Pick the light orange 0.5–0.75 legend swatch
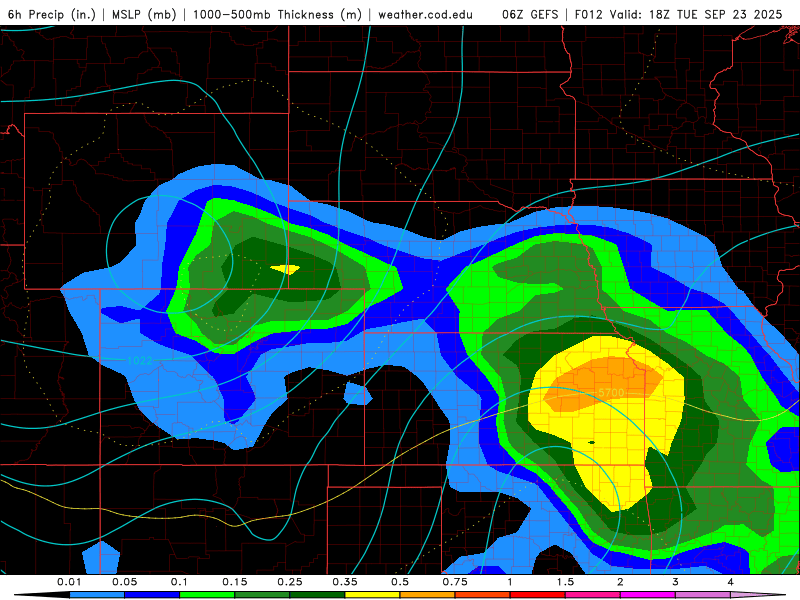The width and height of the screenshot is (800, 600). [428, 595]
